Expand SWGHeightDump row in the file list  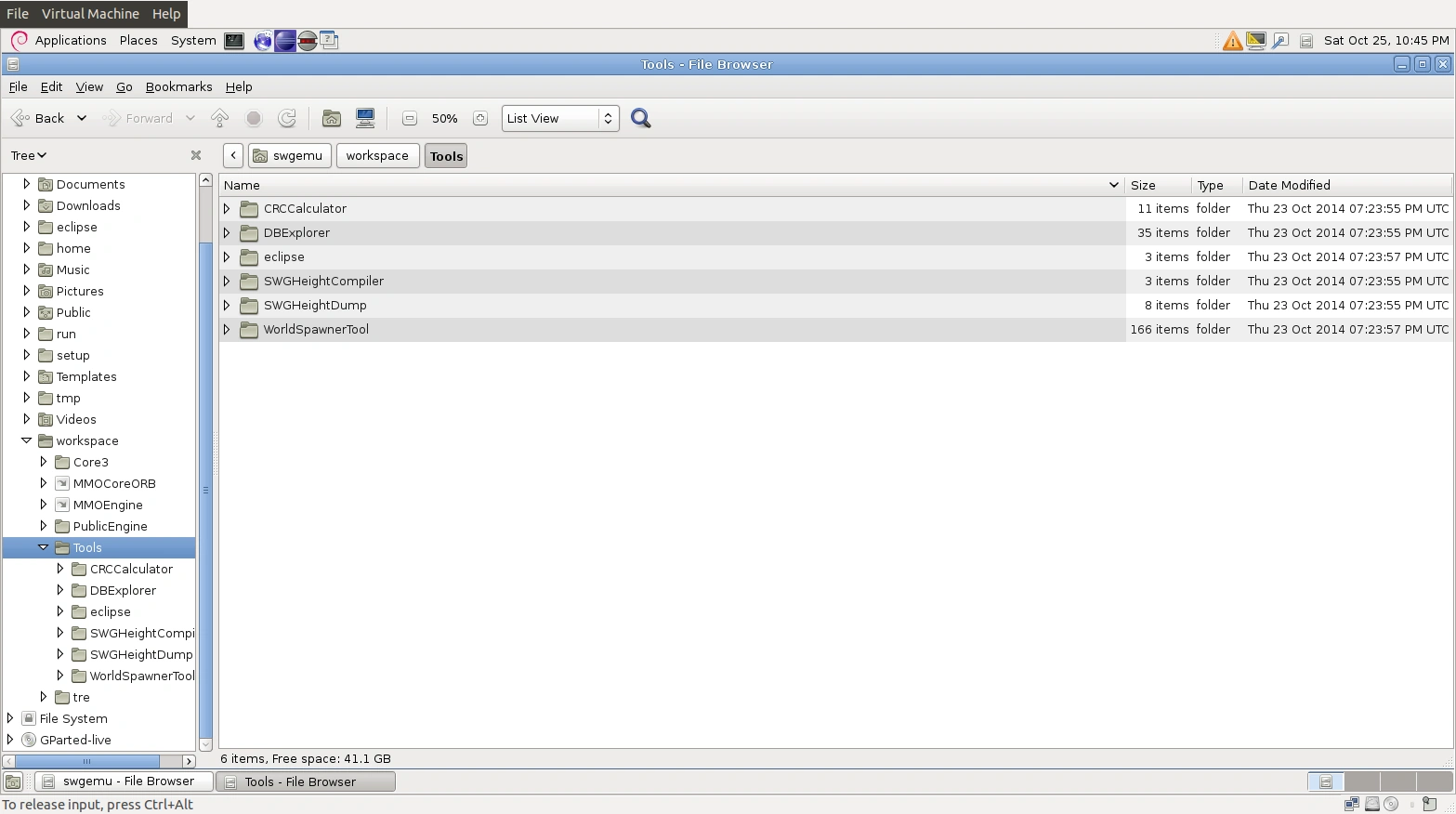(227, 306)
